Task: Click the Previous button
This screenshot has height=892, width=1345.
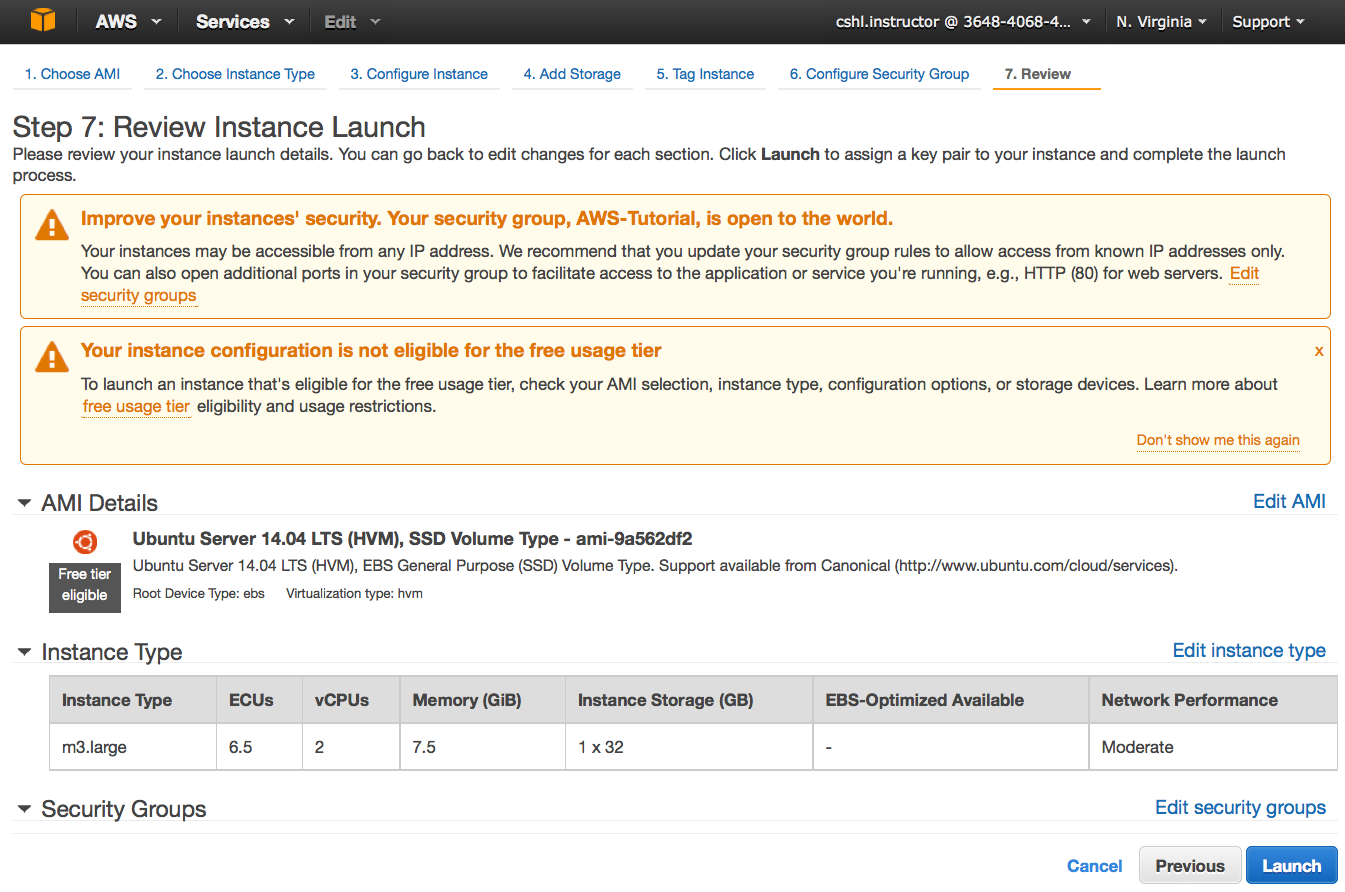Action: pyautogui.click(x=1190, y=865)
